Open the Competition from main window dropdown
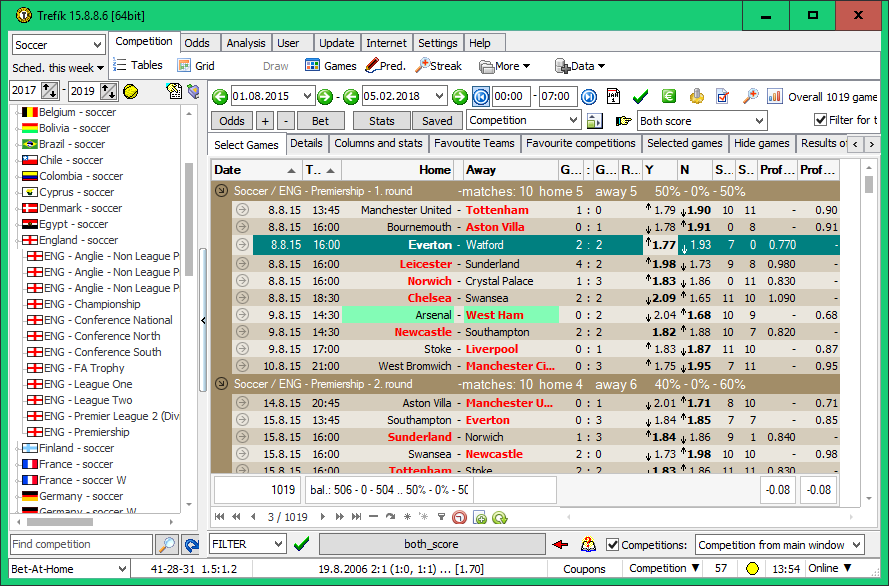The height and width of the screenshot is (586, 889). (x=780, y=545)
